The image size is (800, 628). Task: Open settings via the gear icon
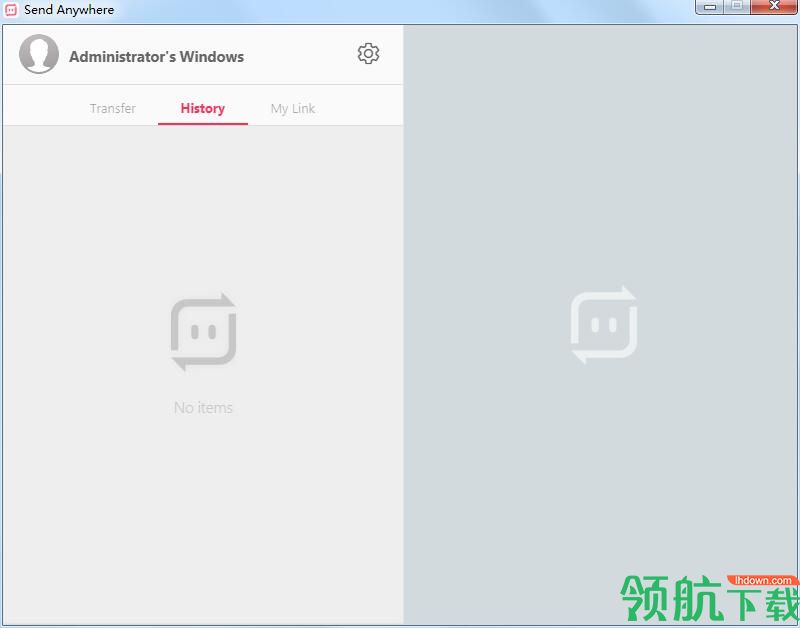click(368, 54)
